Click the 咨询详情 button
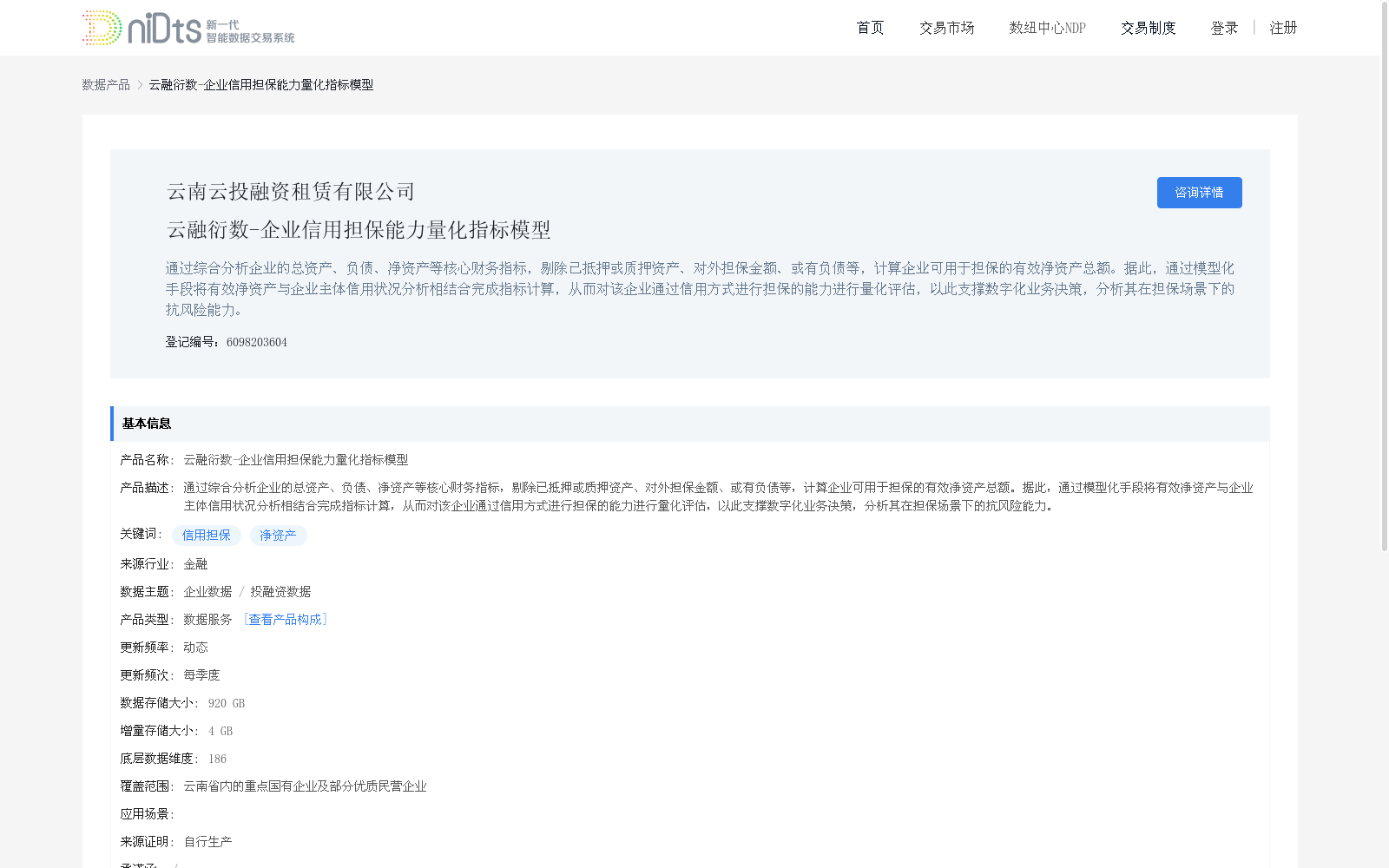Screen dimensions: 1389x868 point(1199,193)
